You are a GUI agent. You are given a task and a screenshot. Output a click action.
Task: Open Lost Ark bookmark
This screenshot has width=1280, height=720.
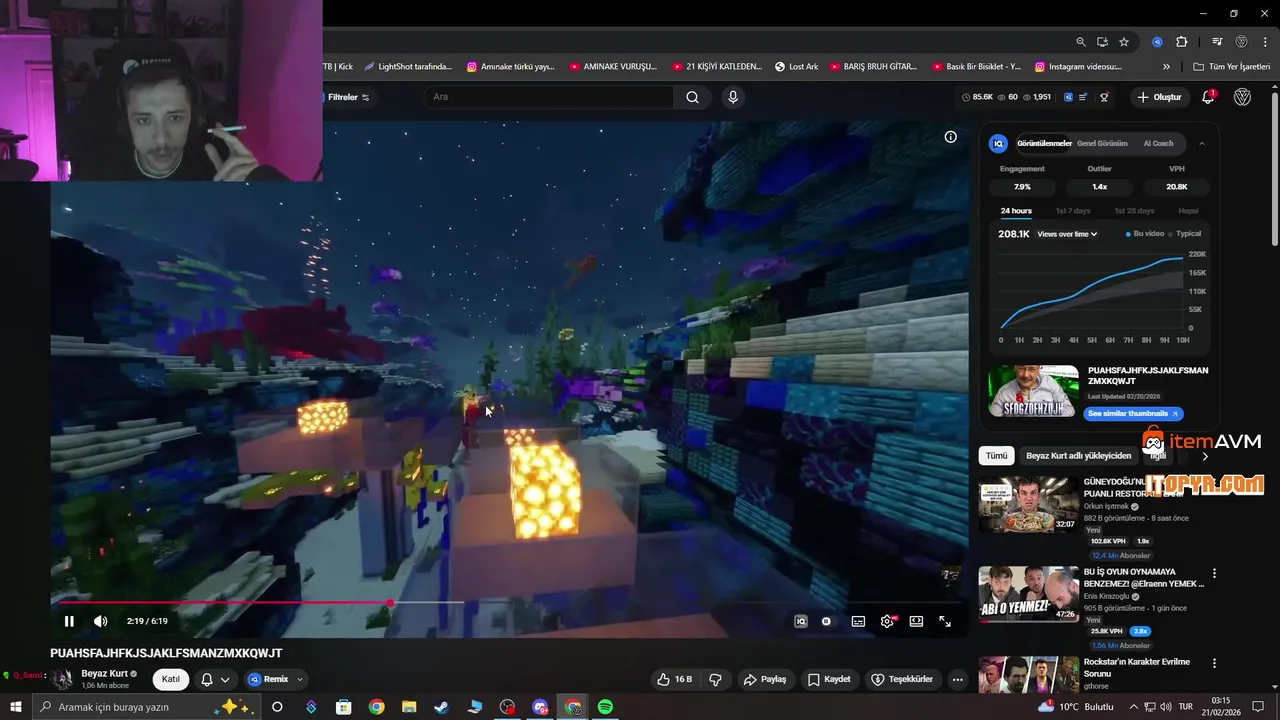[x=796, y=67]
